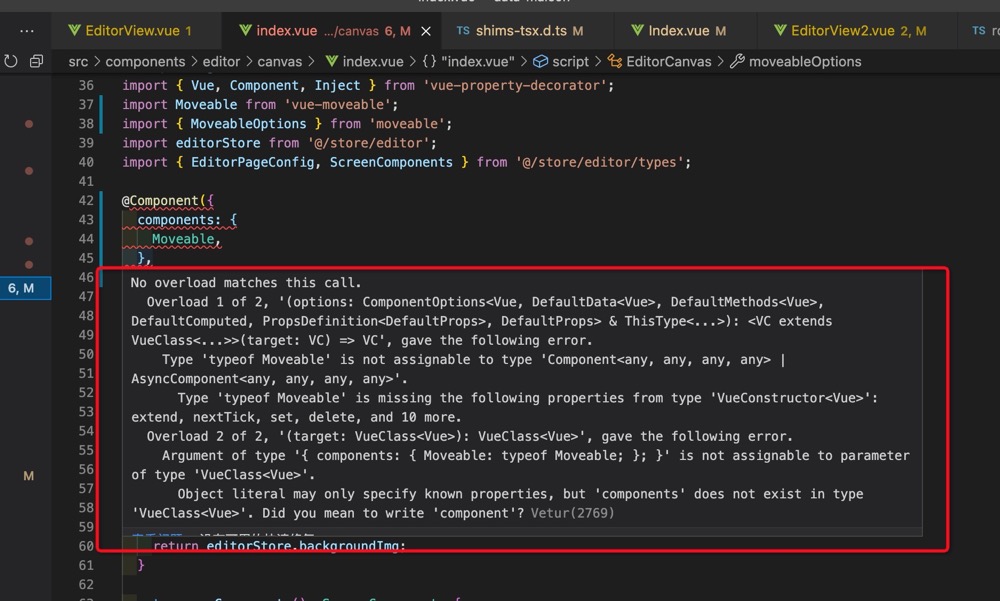Viewport: 1000px width, 601px height.
Task: Click line number 42 in gutter
Action: pos(86,200)
